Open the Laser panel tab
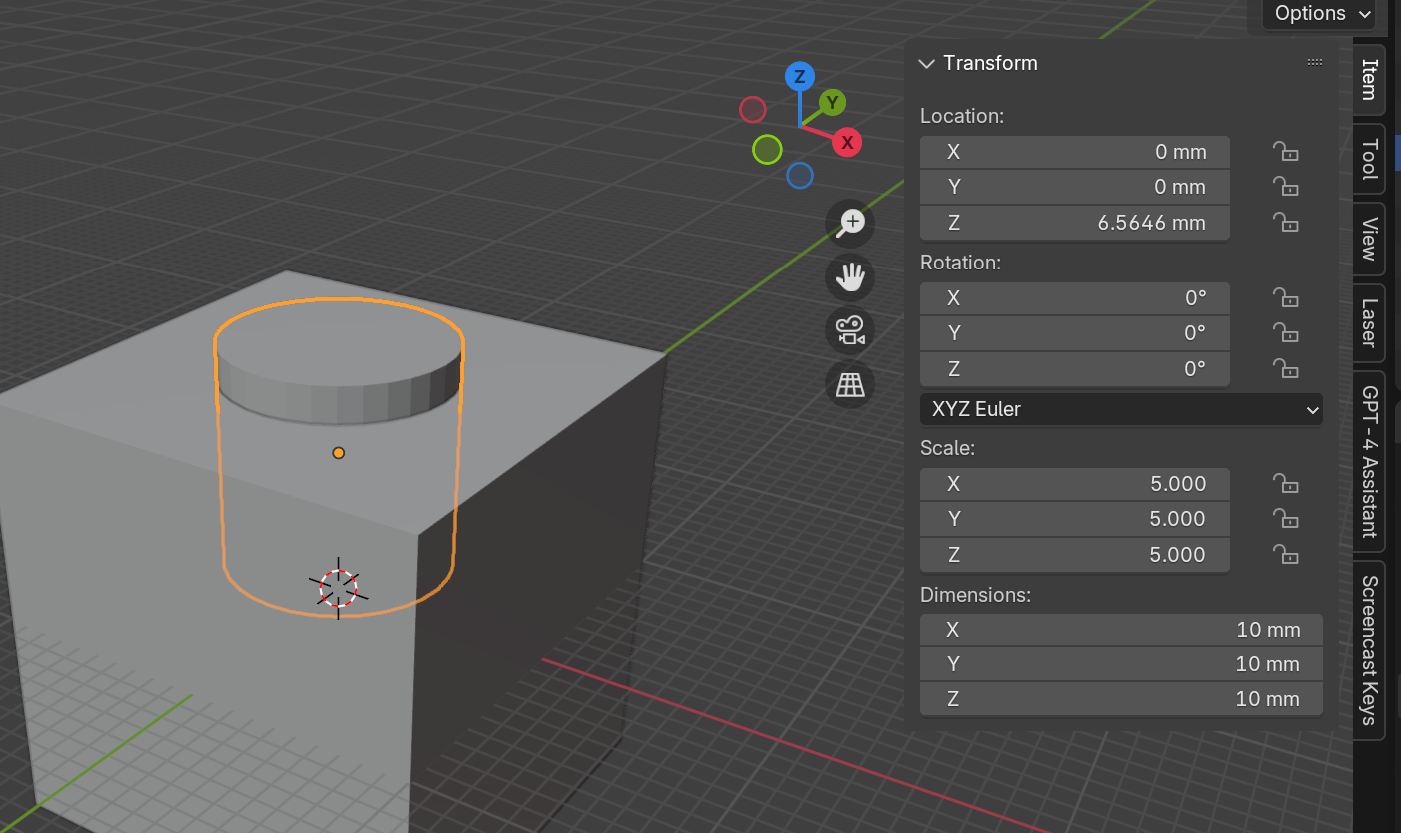Viewport: 1401px width, 833px height. tap(1368, 323)
